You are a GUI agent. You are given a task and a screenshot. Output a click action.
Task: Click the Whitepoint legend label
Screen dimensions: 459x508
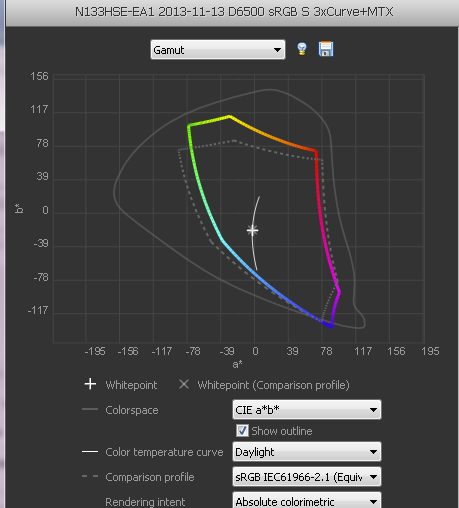pos(131,385)
